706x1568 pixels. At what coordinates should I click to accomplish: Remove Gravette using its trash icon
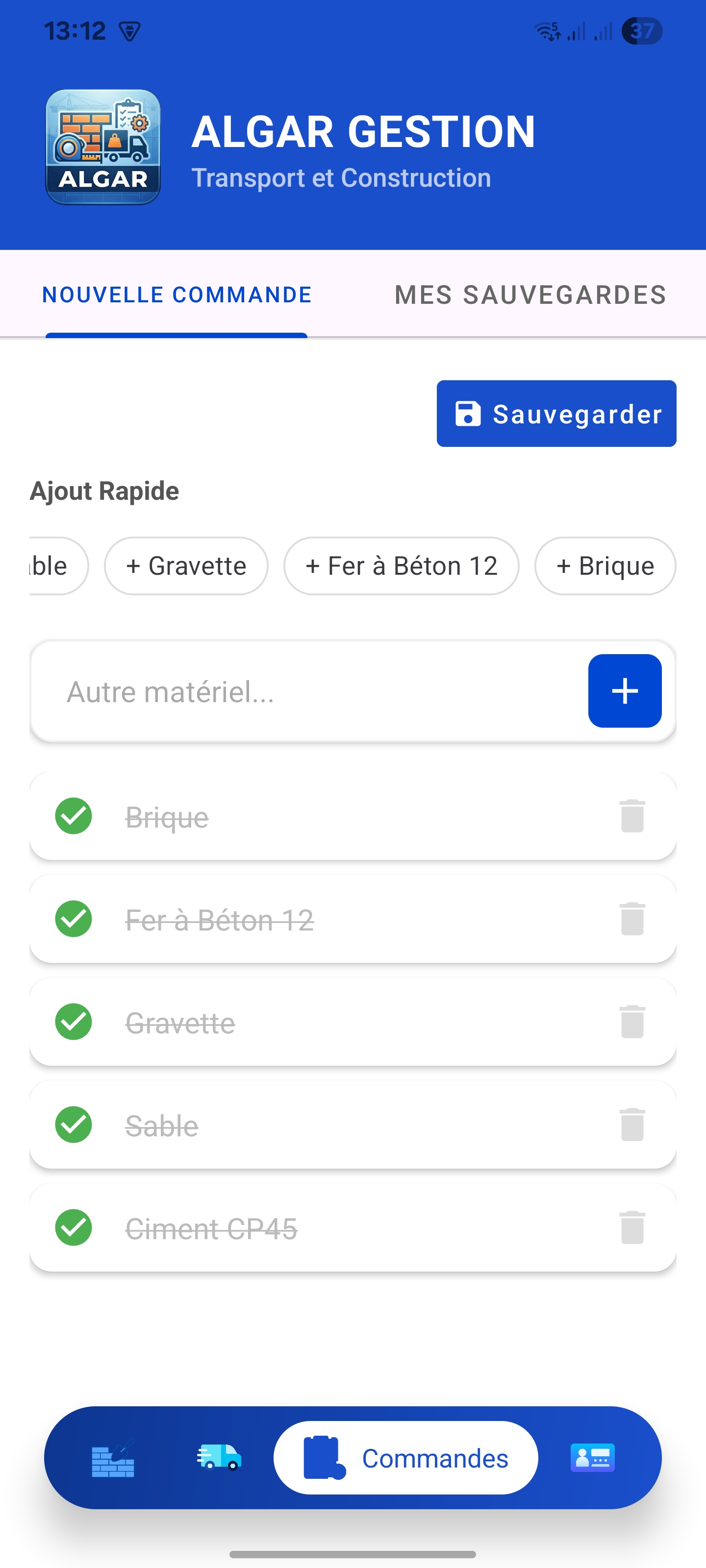click(x=631, y=1021)
